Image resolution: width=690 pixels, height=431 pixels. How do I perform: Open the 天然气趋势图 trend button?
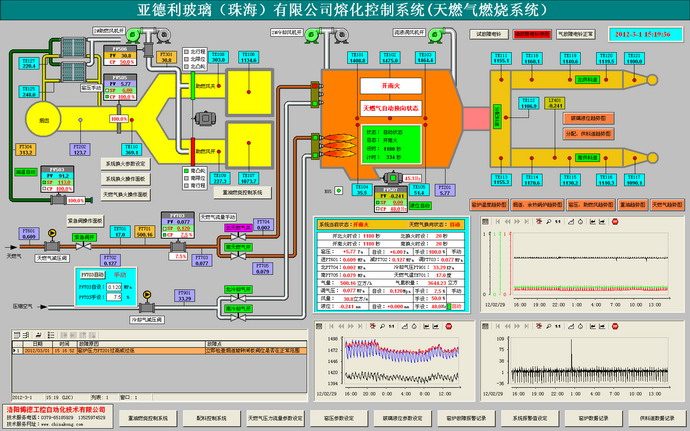click(667, 205)
